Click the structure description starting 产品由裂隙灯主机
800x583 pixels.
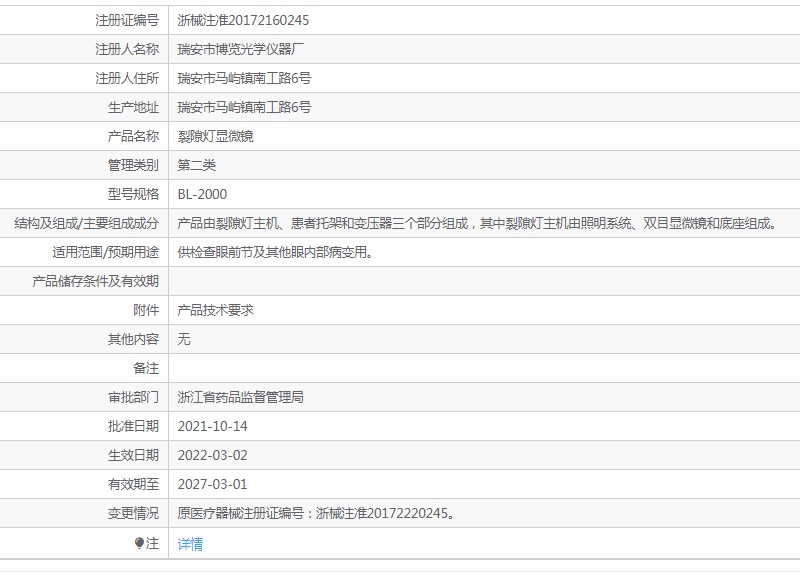477,223
